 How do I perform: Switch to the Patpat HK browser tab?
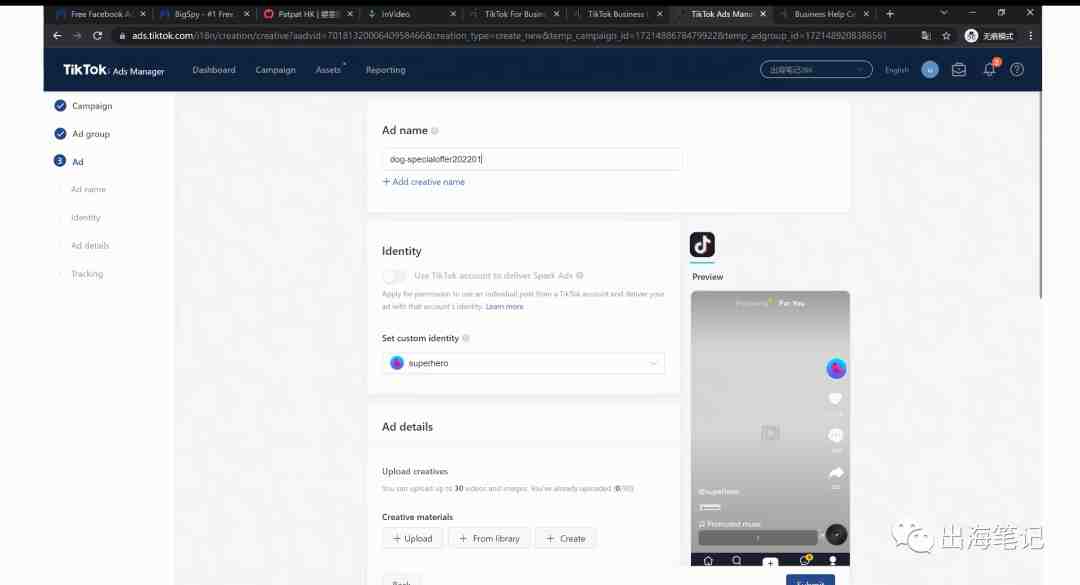click(307, 14)
